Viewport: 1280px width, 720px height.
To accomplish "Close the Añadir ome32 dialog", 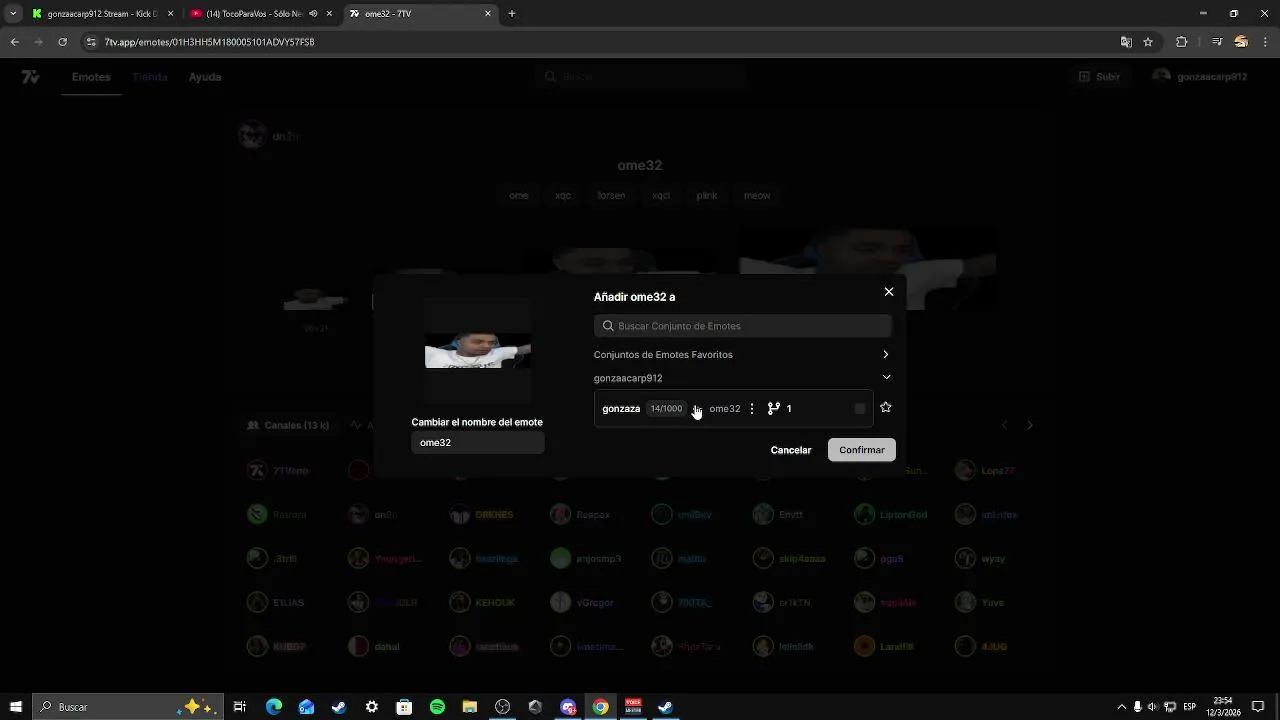I will tap(889, 292).
